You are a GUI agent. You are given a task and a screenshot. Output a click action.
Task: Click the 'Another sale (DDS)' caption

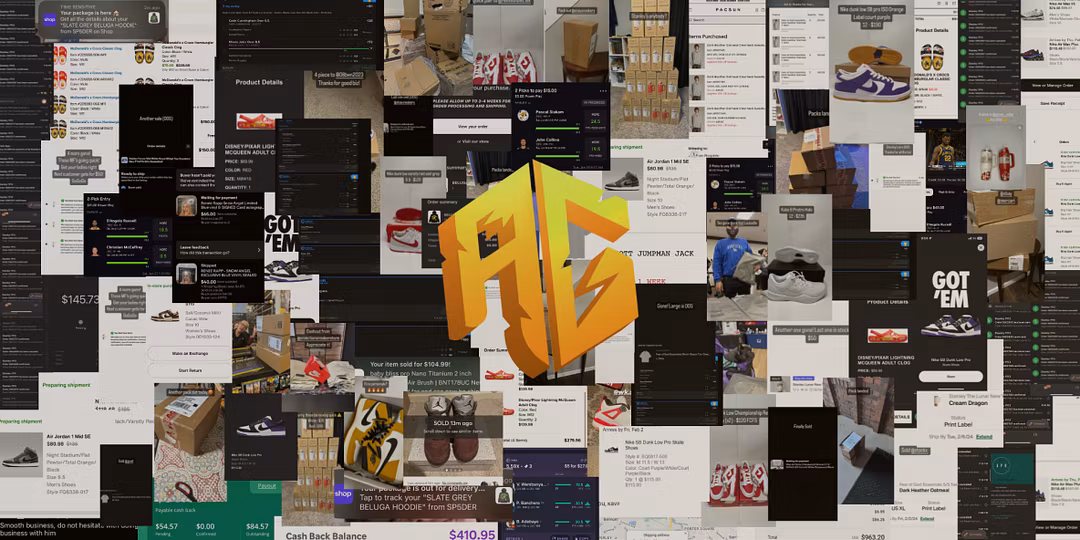tap(156, 120)
